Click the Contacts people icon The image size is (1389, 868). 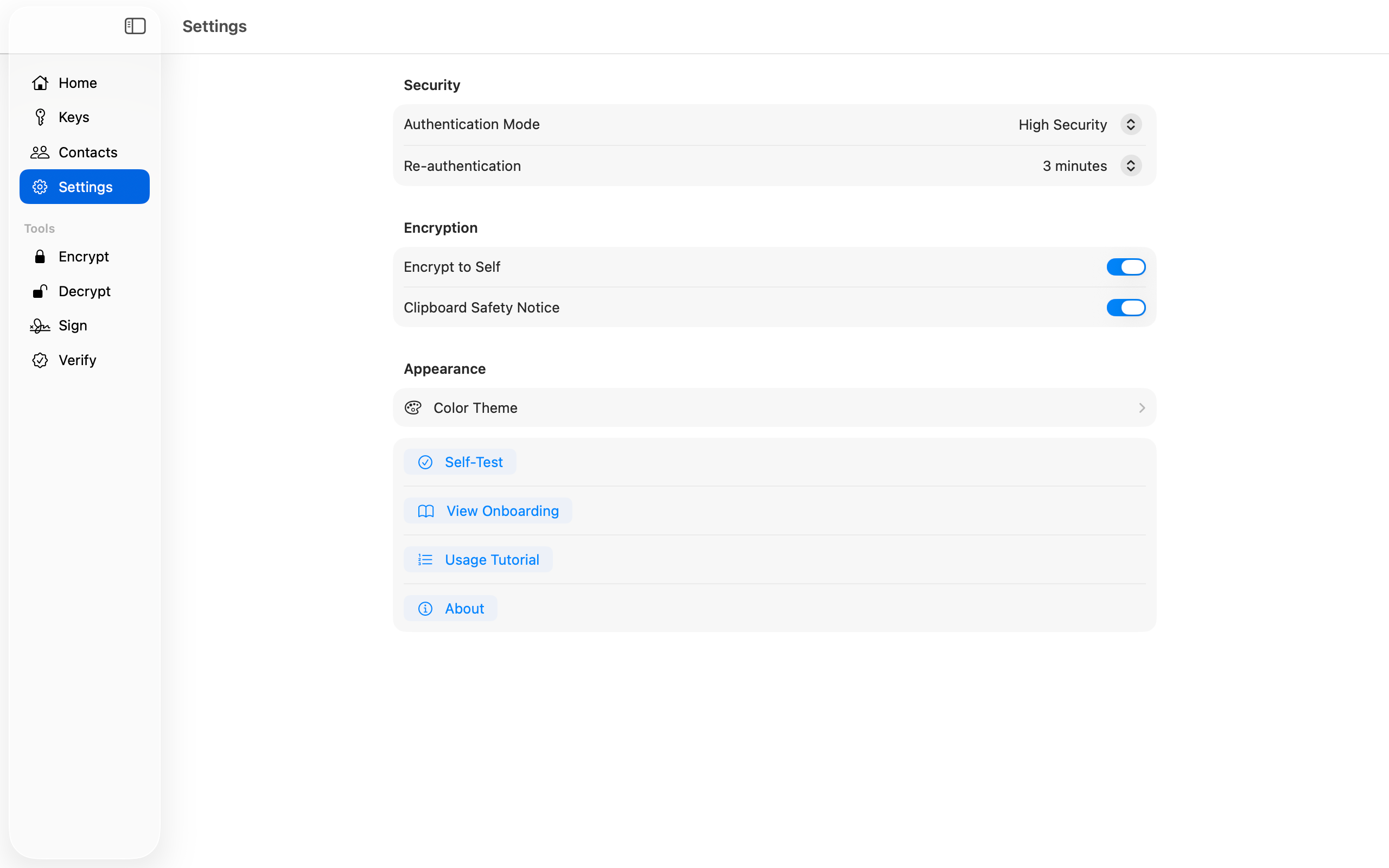(40, 152)
